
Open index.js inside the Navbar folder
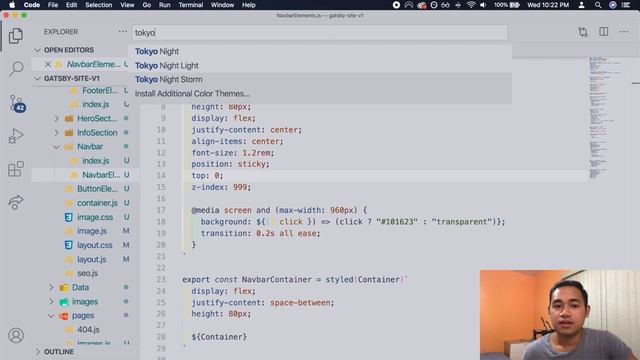[96, 161]
